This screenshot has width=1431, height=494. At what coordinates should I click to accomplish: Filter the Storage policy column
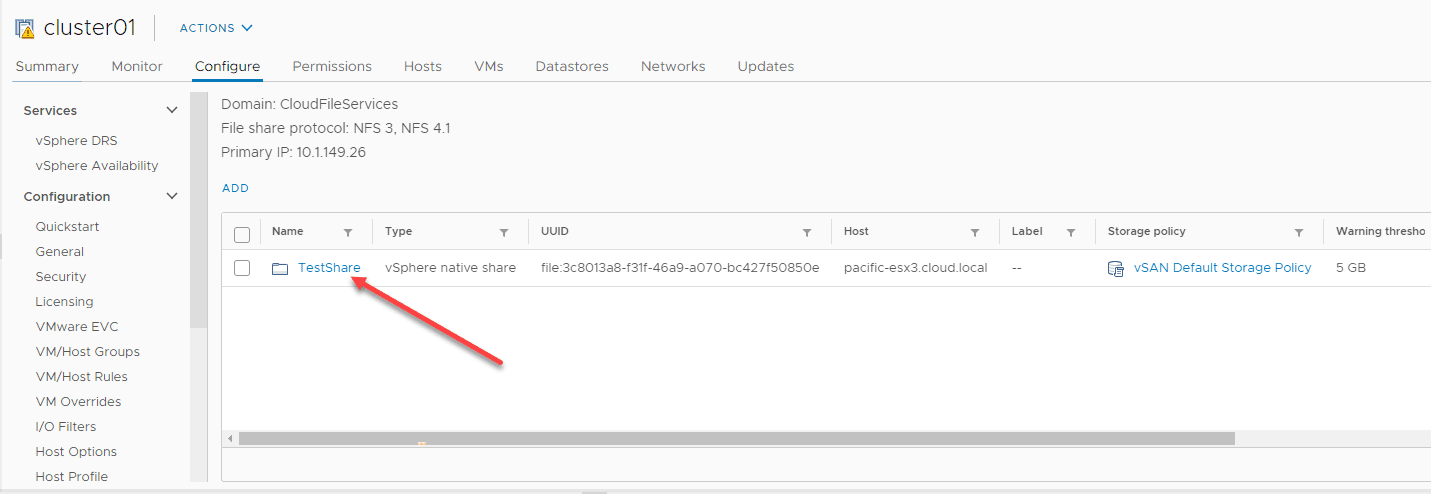[x=1299, y=232]
